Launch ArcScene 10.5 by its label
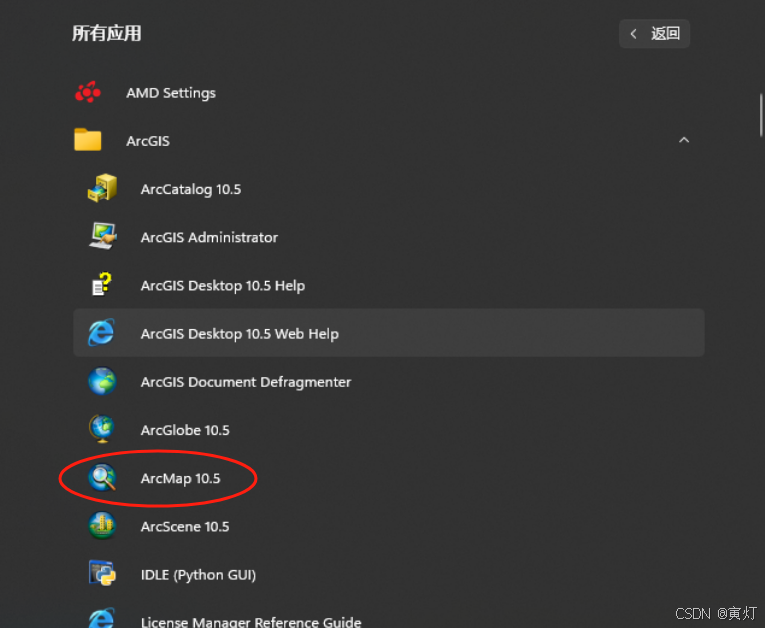 tap(185, 527)
